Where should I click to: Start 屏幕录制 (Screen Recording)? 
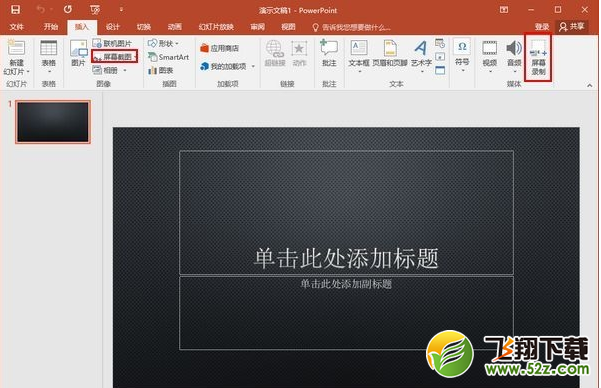pos(538,57)
